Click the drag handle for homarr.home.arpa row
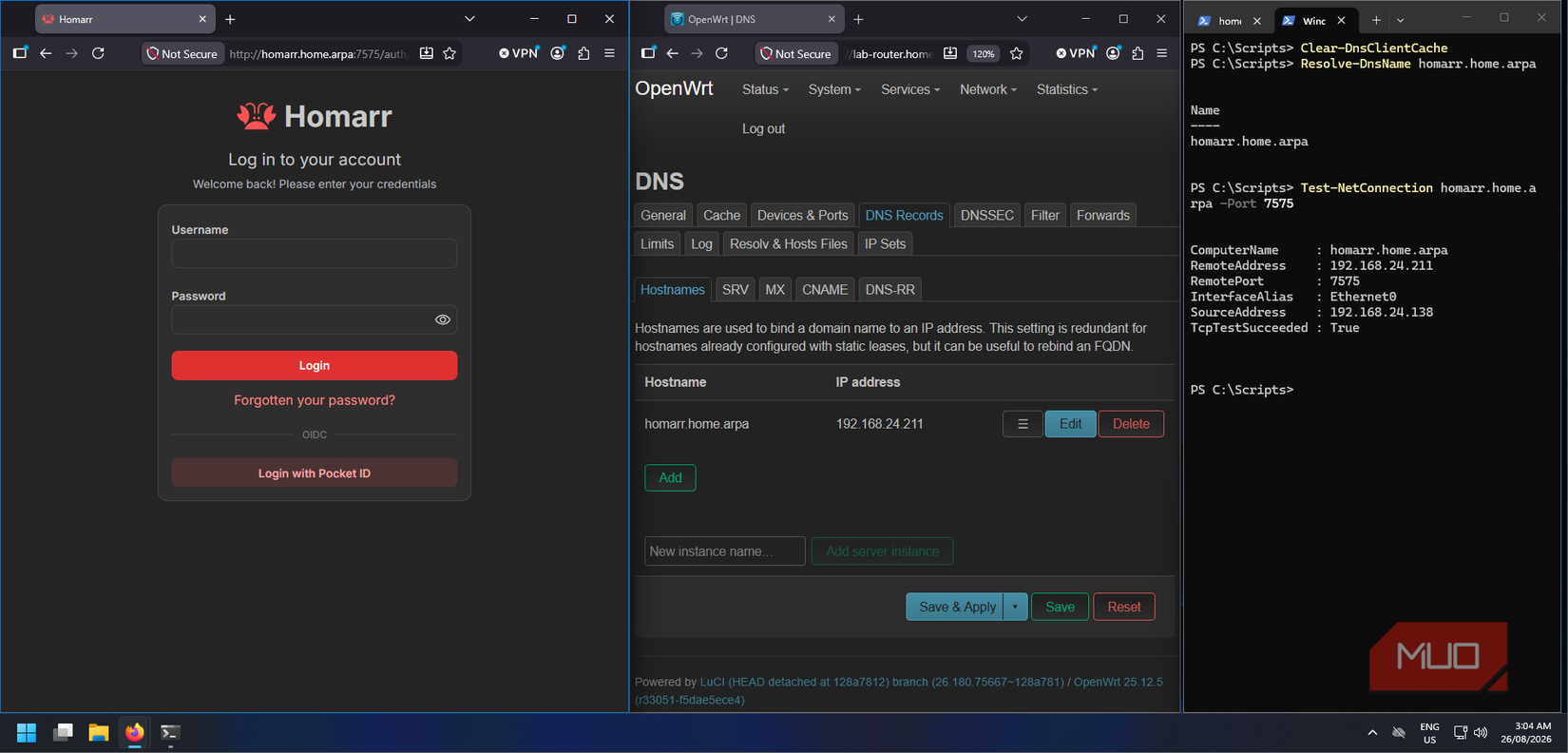 click(x=1023, y=424)
